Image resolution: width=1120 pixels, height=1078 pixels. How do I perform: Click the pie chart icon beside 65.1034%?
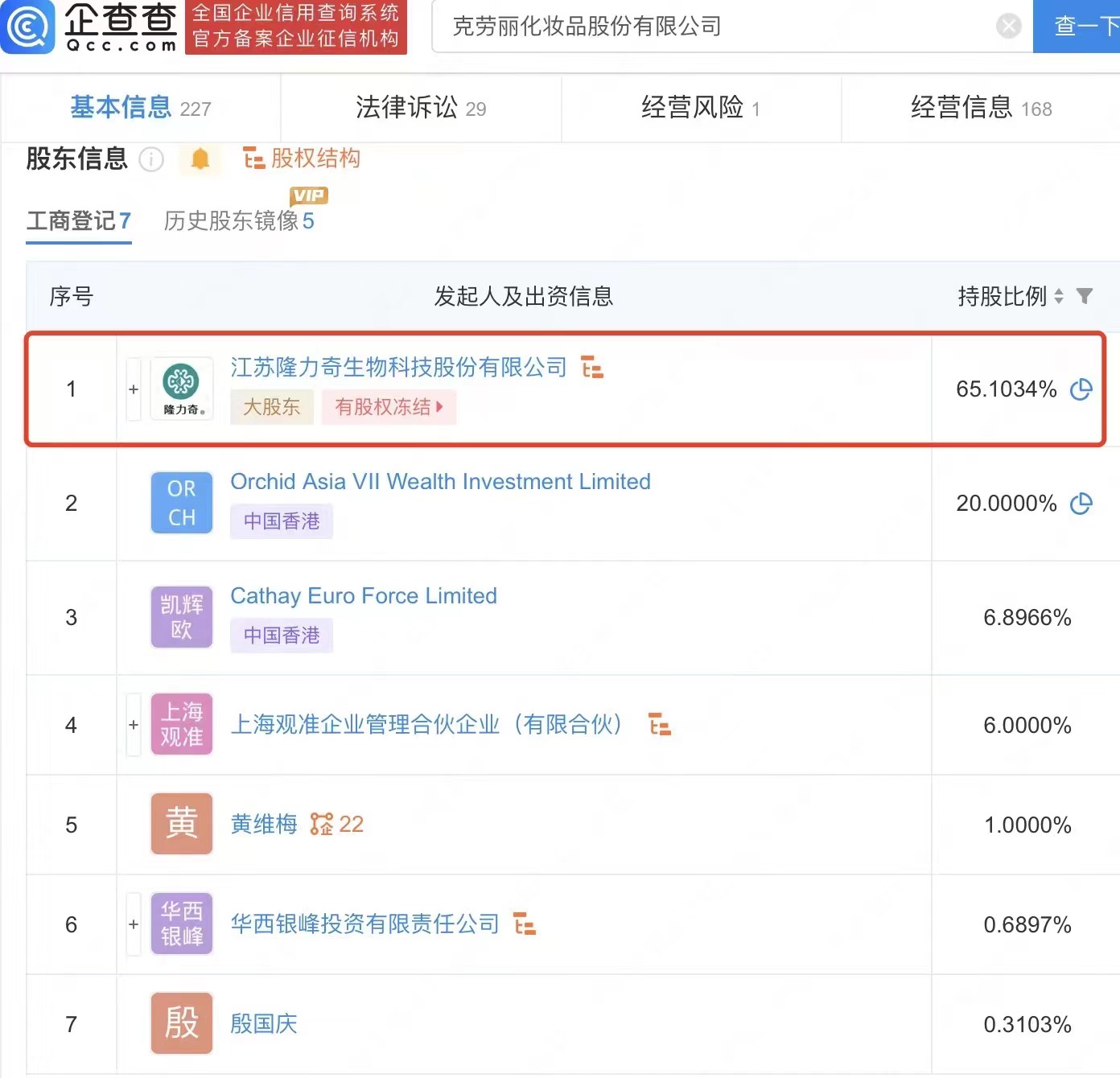click(x=1081, y=389)
